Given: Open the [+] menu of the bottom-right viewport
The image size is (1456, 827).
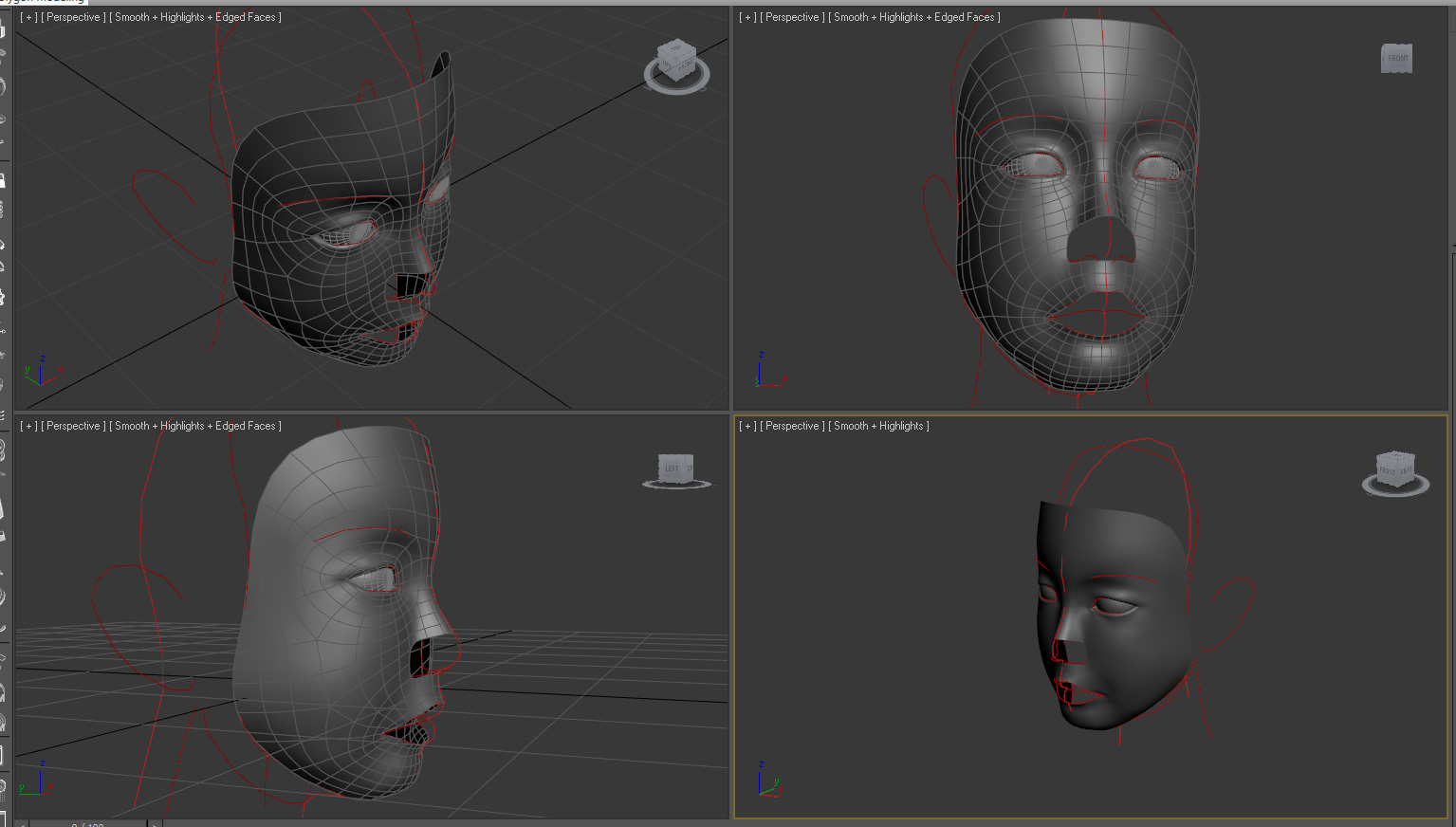Looking at the screenshot, I should [748, 426].
